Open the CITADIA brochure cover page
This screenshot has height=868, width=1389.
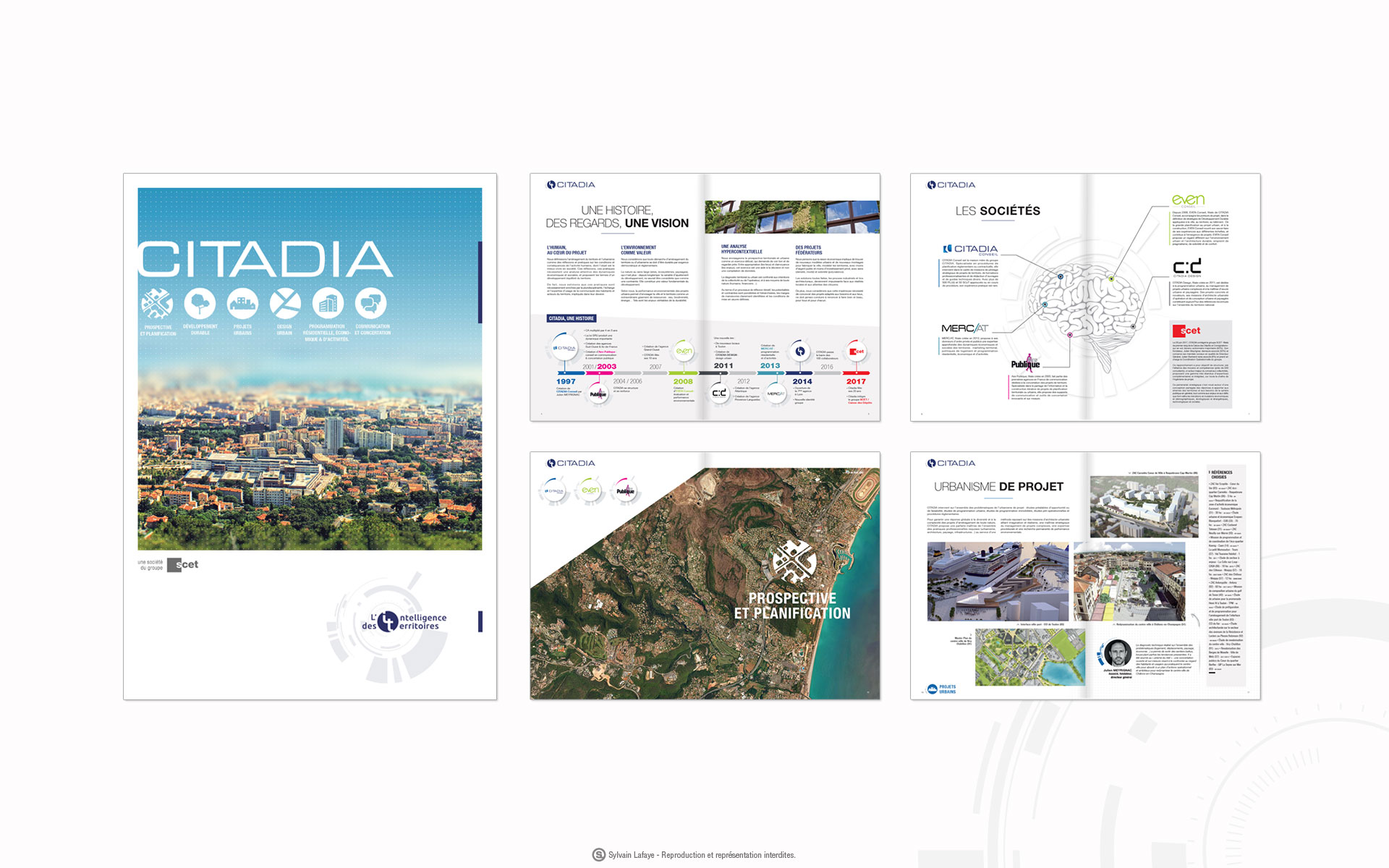(310, 436)
